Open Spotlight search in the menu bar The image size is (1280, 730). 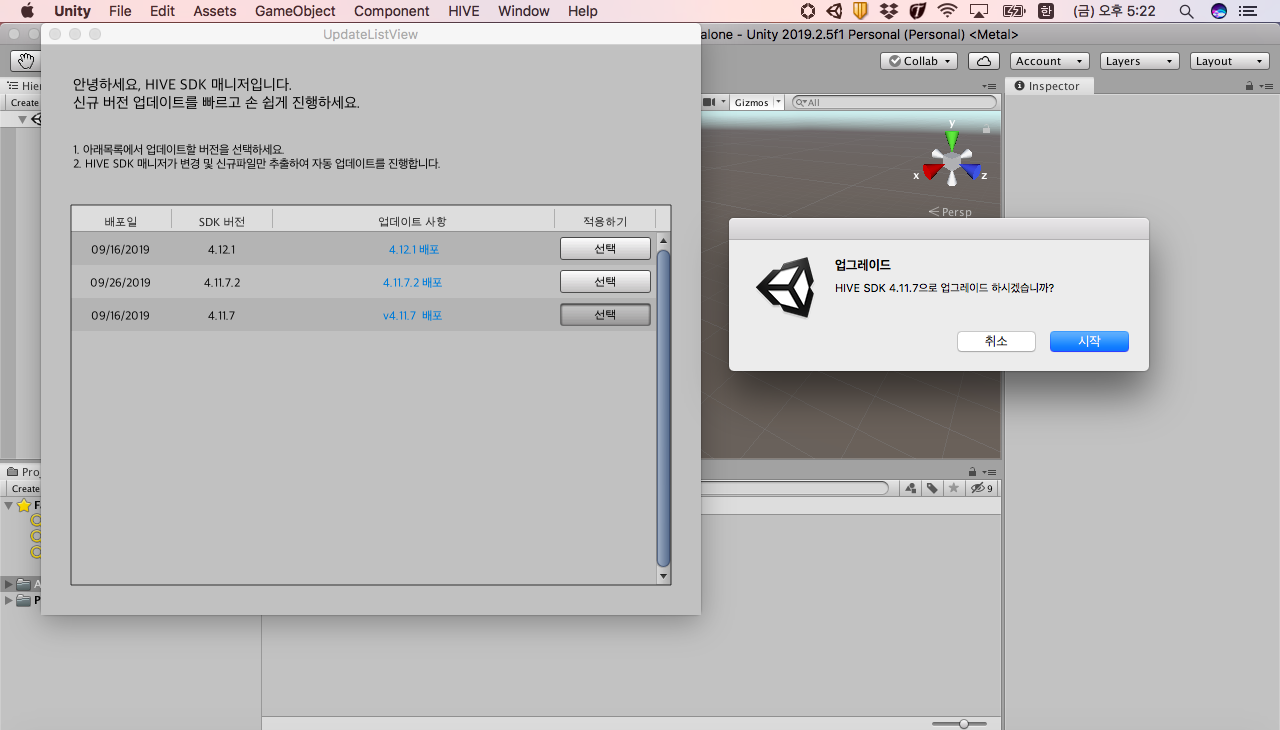pos(1186,11)
